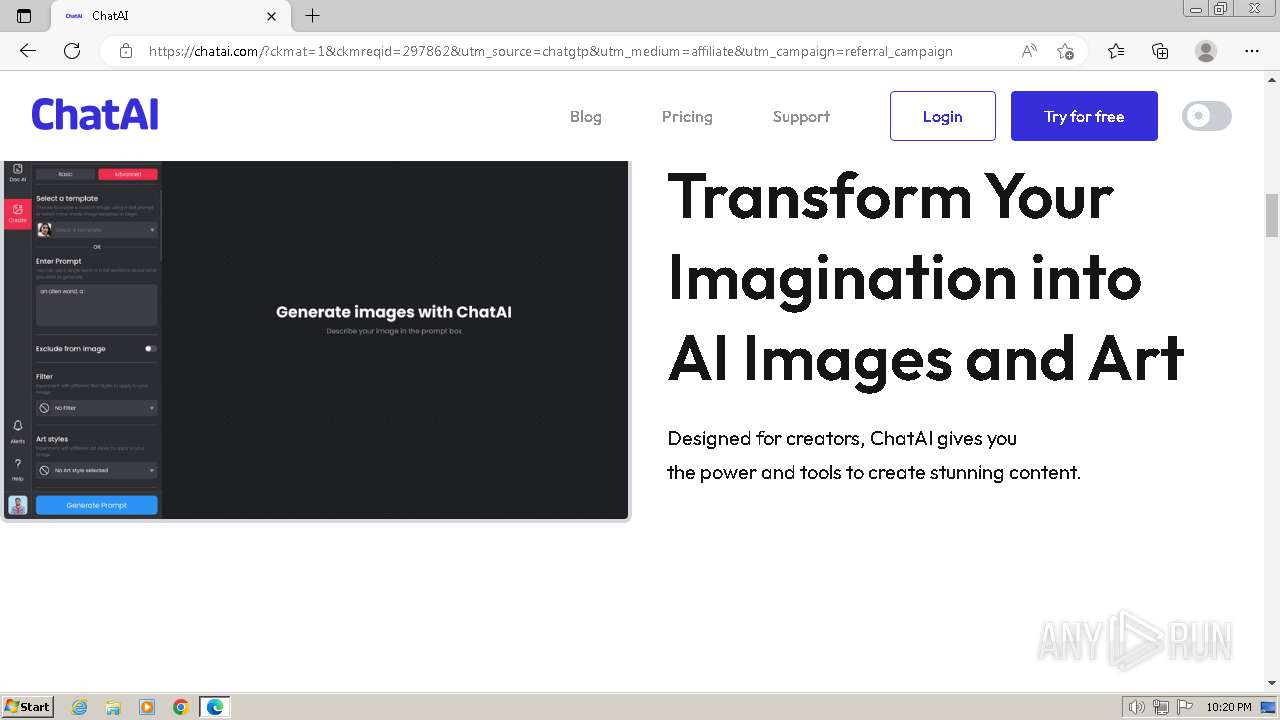This screenshot has width=1280, height=720.
Task: Click user avatar in demo sidebar
Action: 18,505
